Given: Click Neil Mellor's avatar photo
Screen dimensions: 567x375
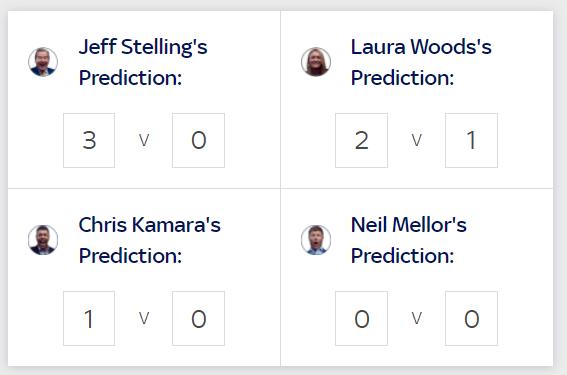Looking at the screenshot, I should pos(316,240).
